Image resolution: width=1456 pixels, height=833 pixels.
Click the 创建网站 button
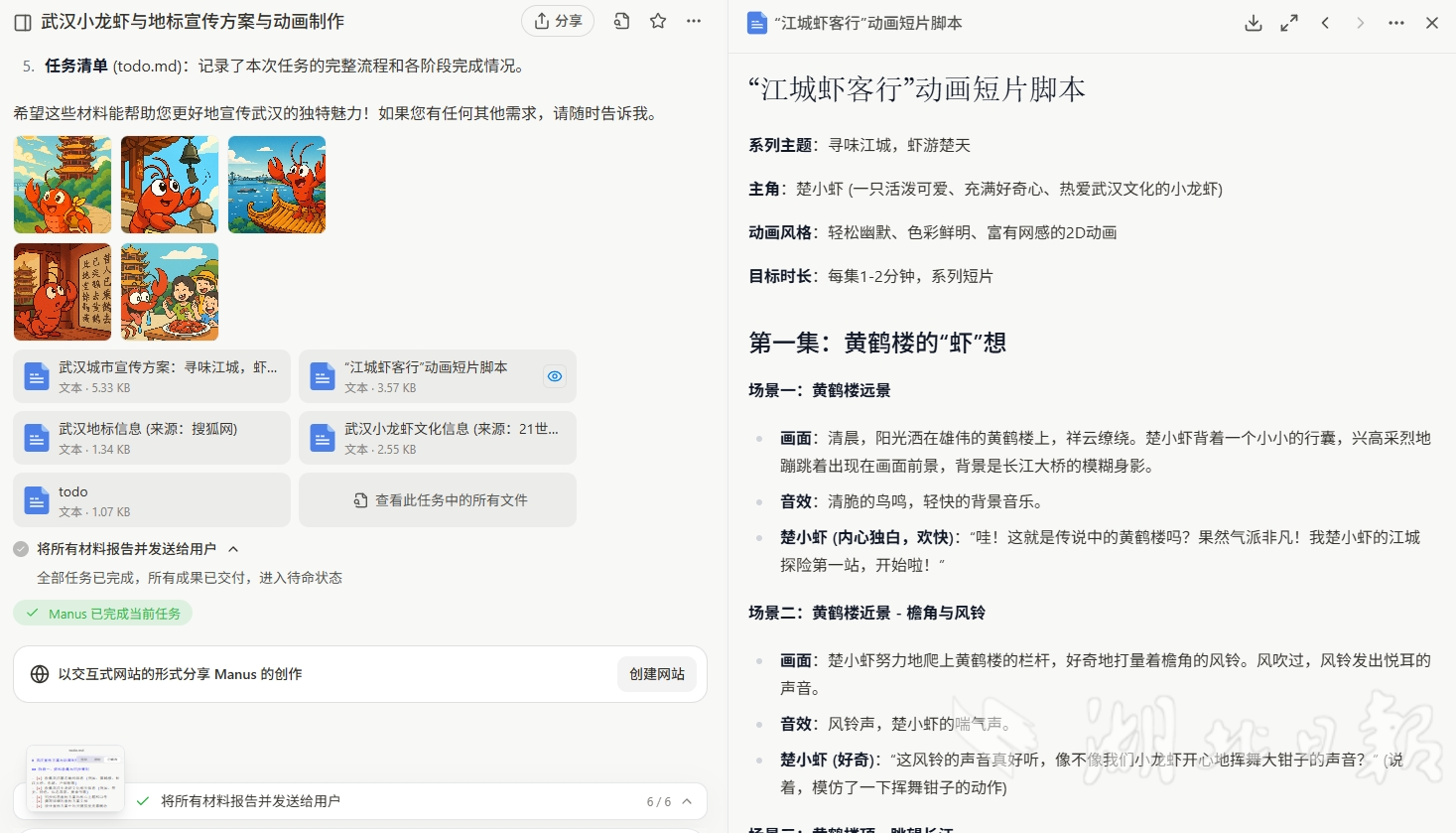[x=657, y=674]
